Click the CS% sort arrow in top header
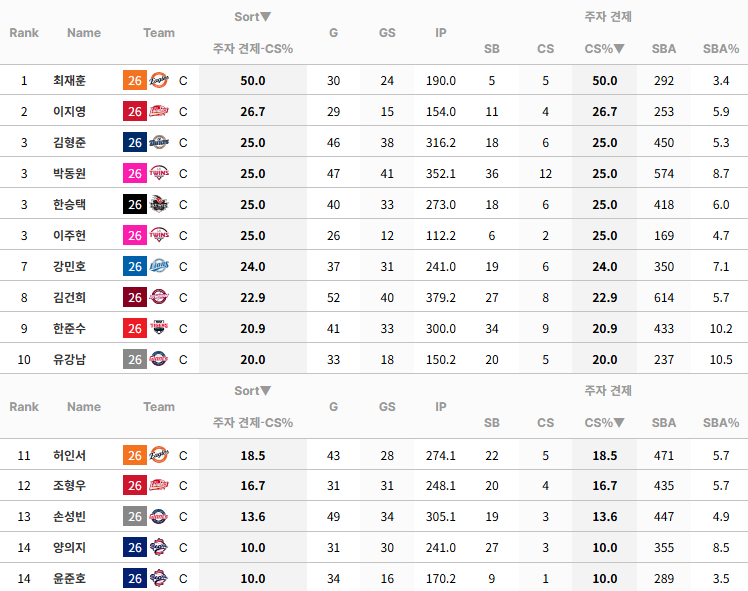The image size is (748, 591). (x=619, y=48)
